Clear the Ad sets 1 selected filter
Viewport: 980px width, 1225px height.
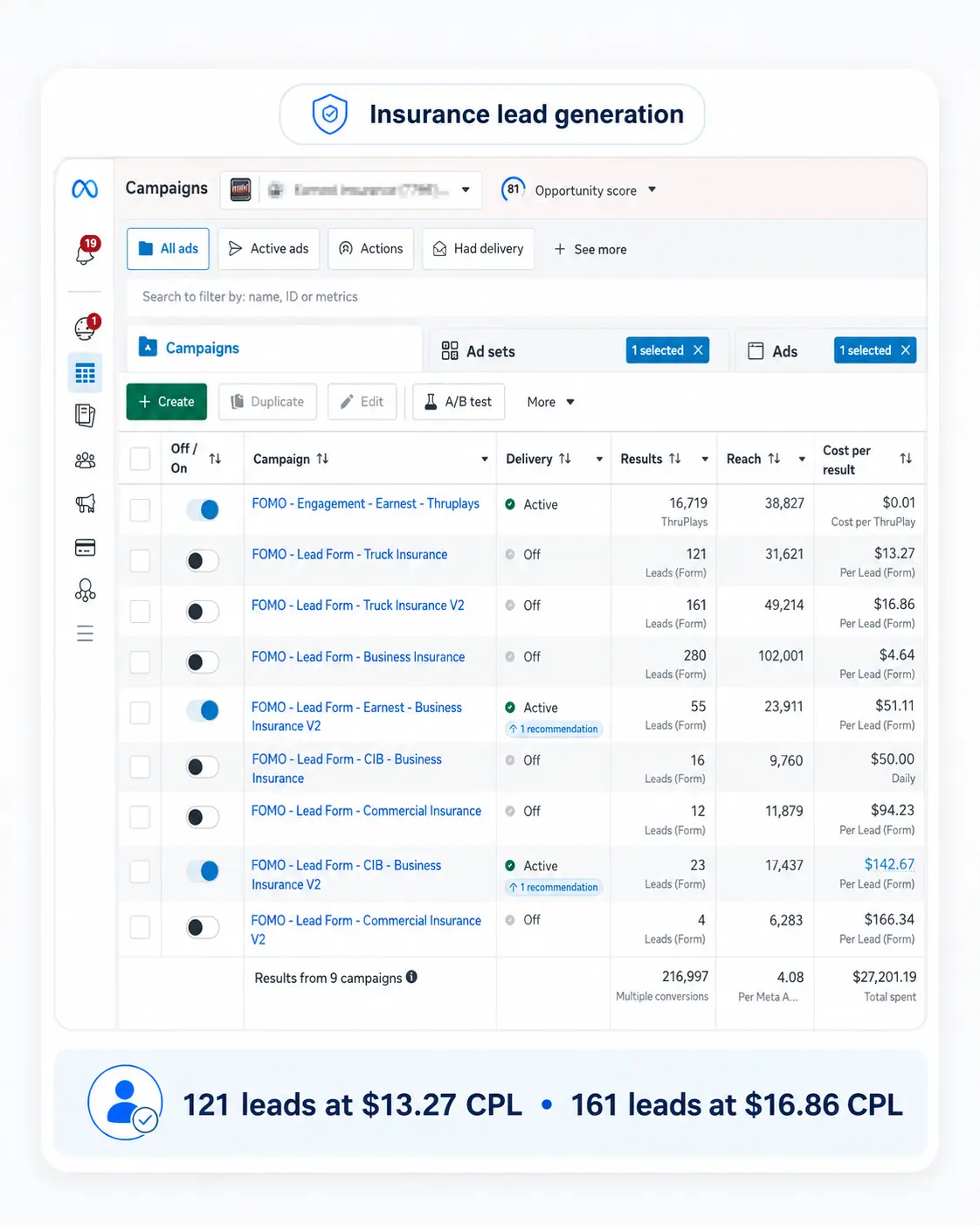pyautogui.click(x=698, y=350)
